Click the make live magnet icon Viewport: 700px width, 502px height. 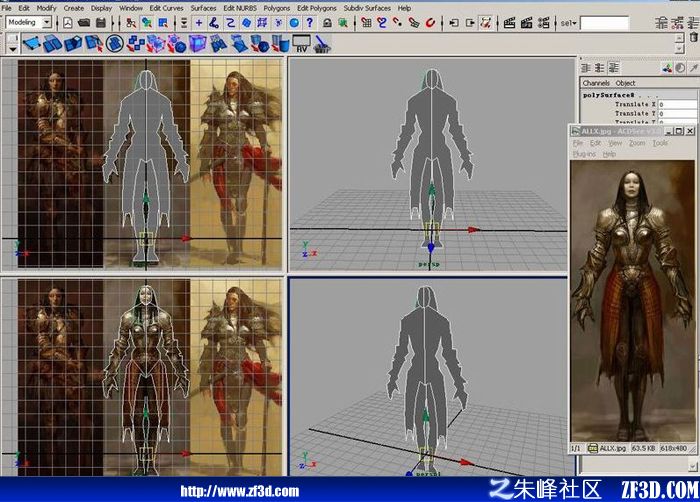pos(430,23)
